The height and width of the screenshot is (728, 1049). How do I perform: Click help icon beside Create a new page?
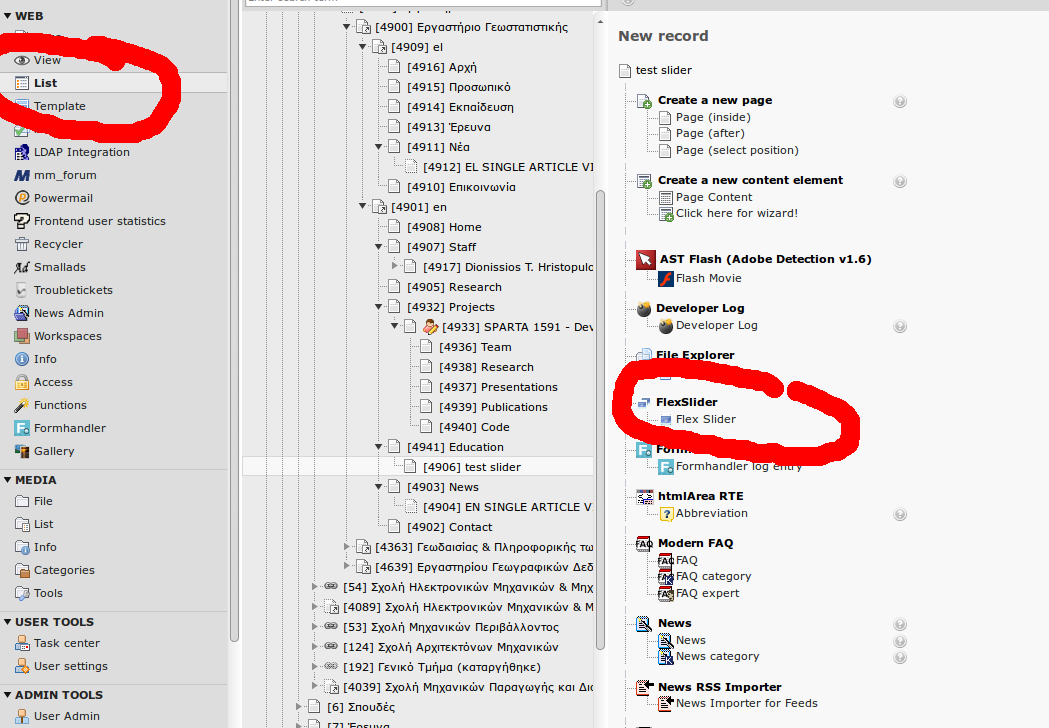(x=900, y=101)
